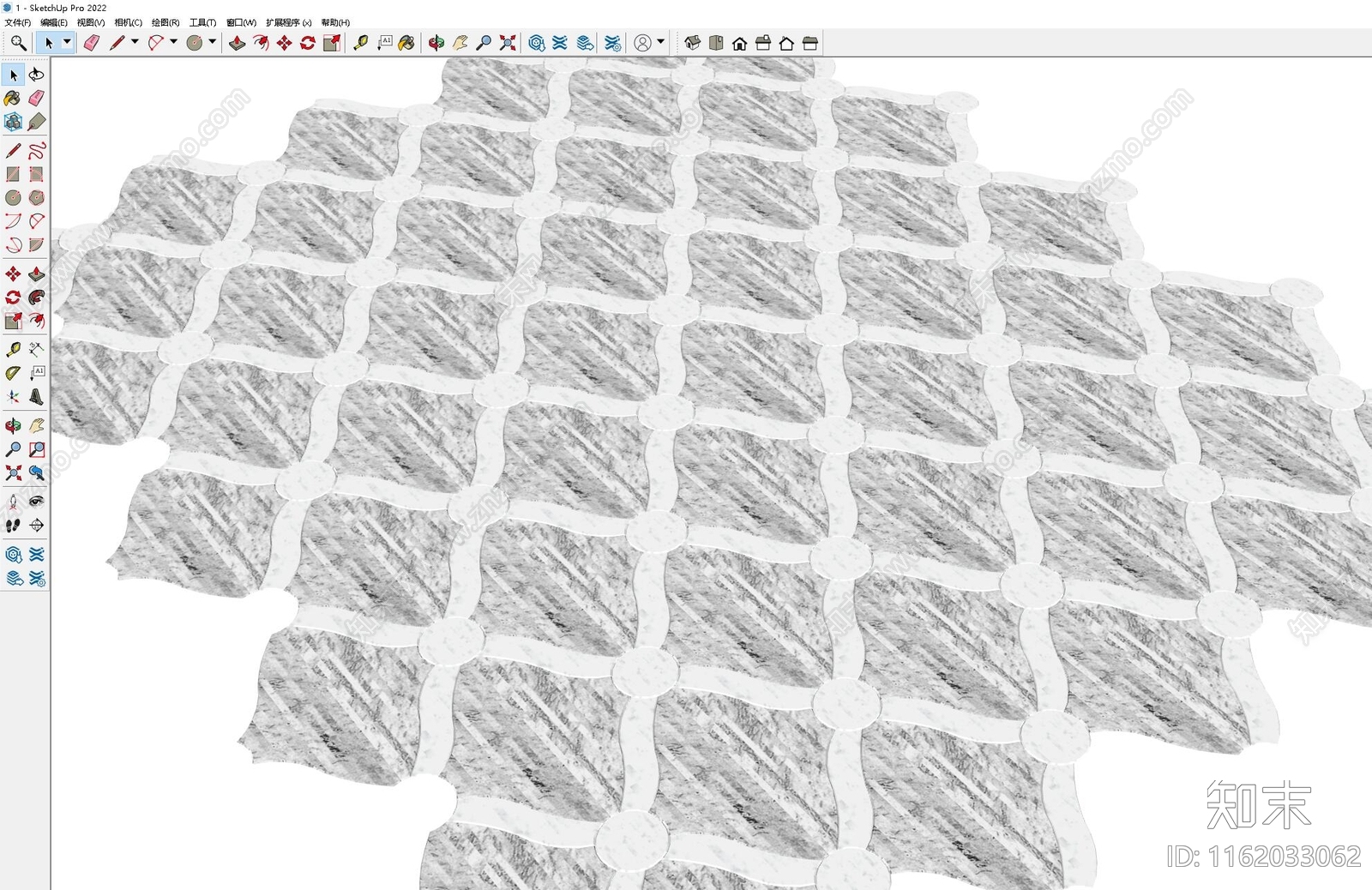Screen dimensions: 1372x890
Task: Open 3D Warehouse from the top toolbar
Action: coord(537,43)
